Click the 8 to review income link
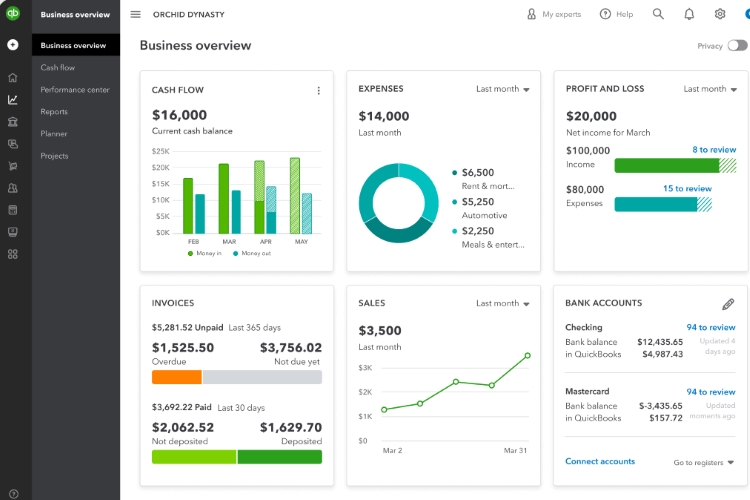Image resolution: width=750 pixels, height=500 pixels. [714, 150]
